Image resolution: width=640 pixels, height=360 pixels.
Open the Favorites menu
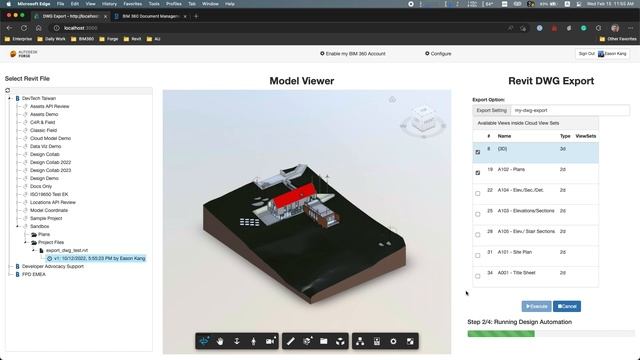(133, 4)
